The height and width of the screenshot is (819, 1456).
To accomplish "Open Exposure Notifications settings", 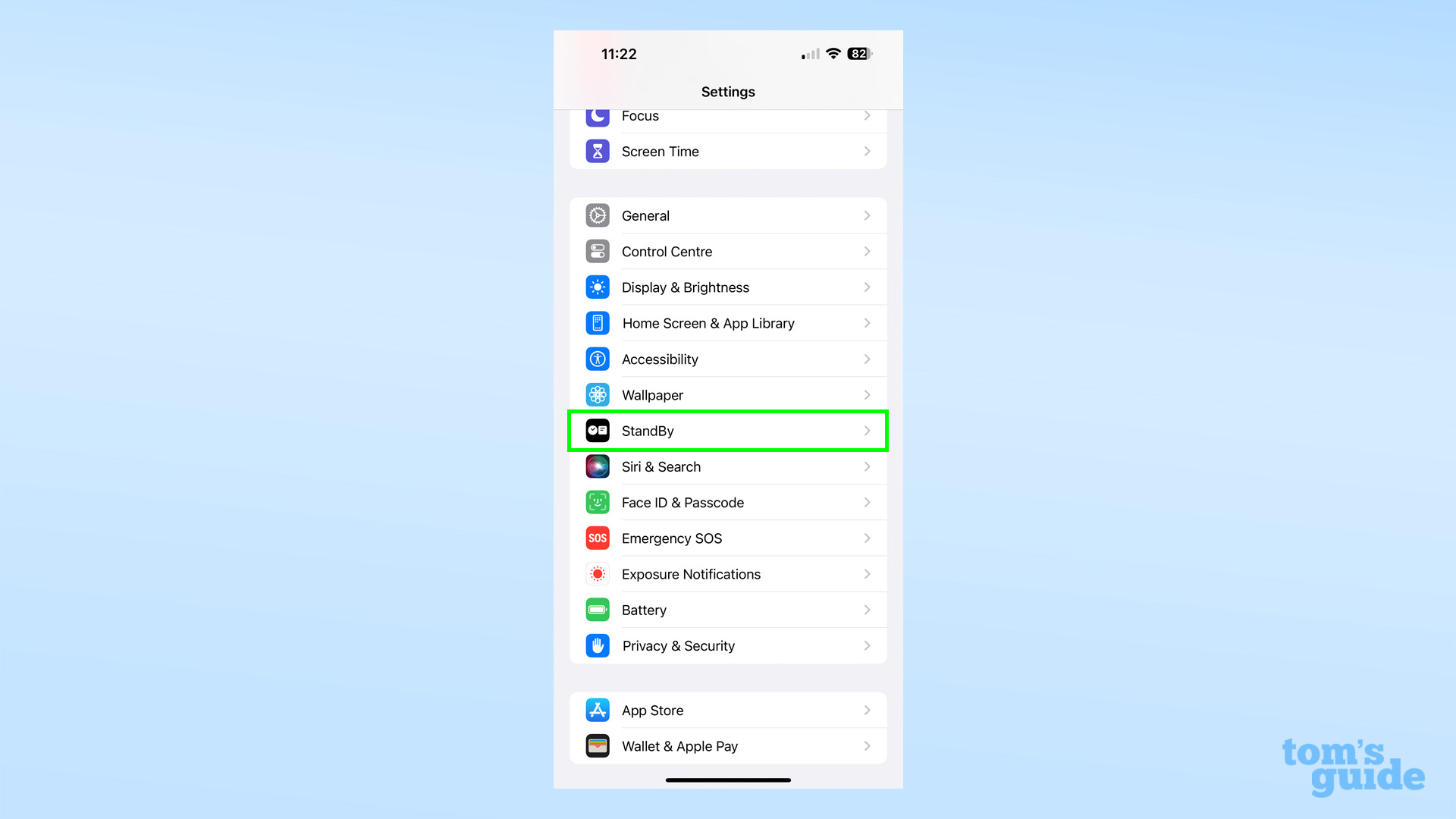I will point(727,573).
